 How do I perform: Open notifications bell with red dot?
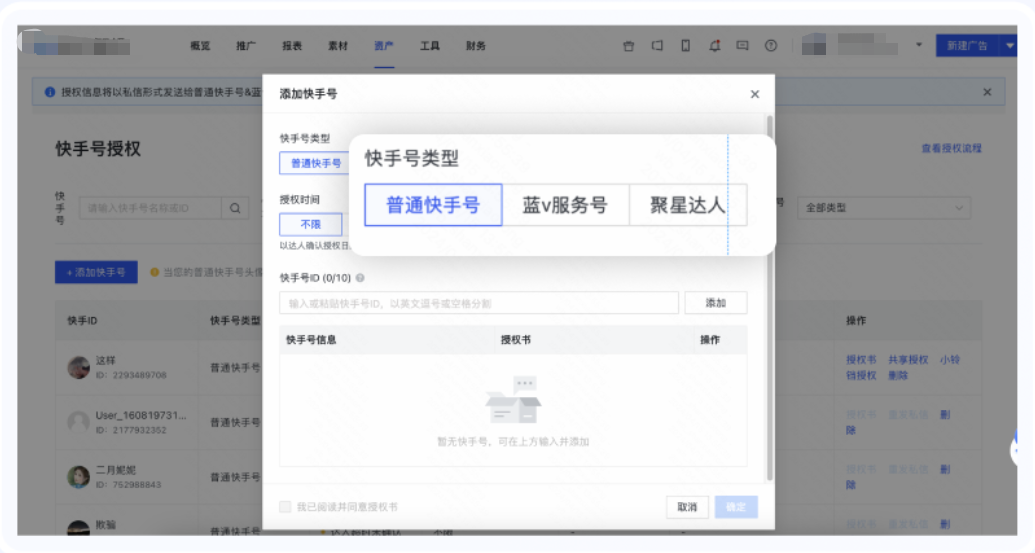pos(714,46)
